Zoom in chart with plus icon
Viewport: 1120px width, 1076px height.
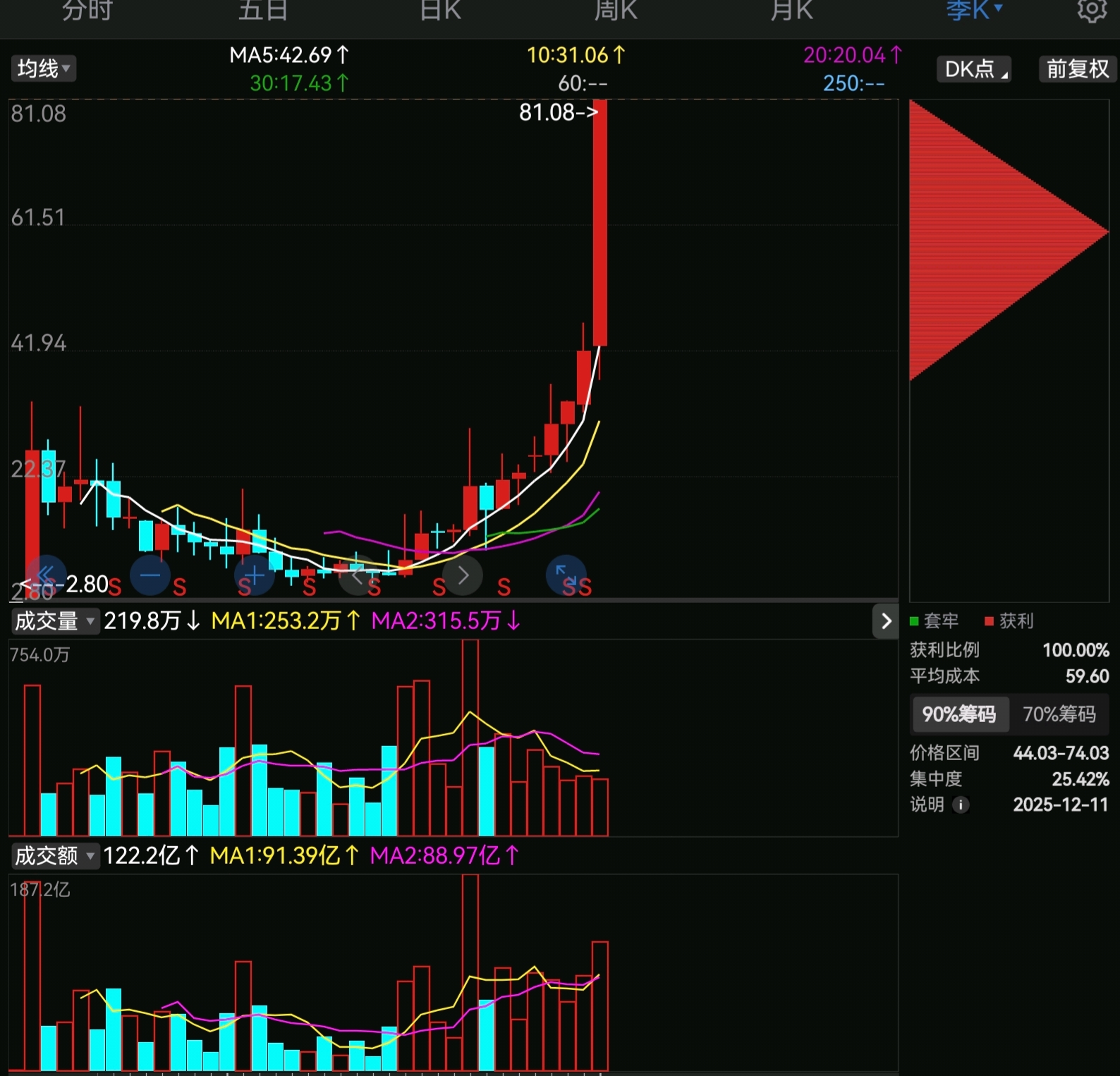tap(254, 575)
